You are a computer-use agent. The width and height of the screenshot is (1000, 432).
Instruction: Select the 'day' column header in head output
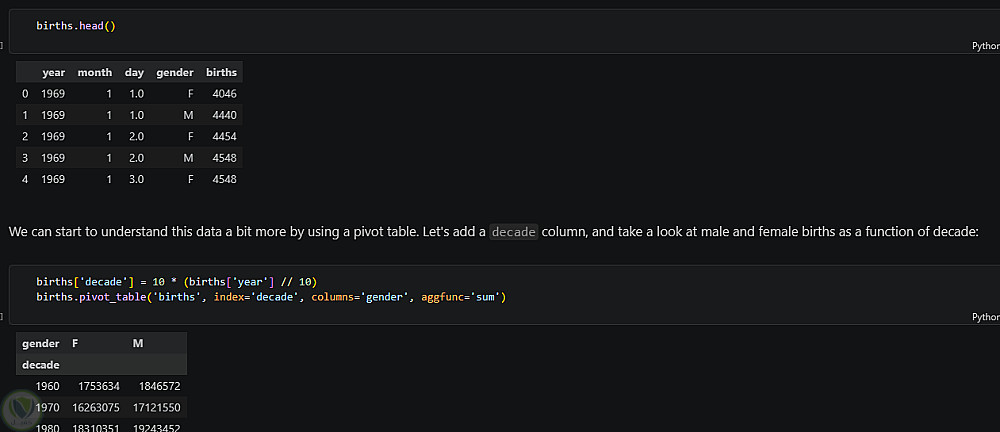coord(134,72)
